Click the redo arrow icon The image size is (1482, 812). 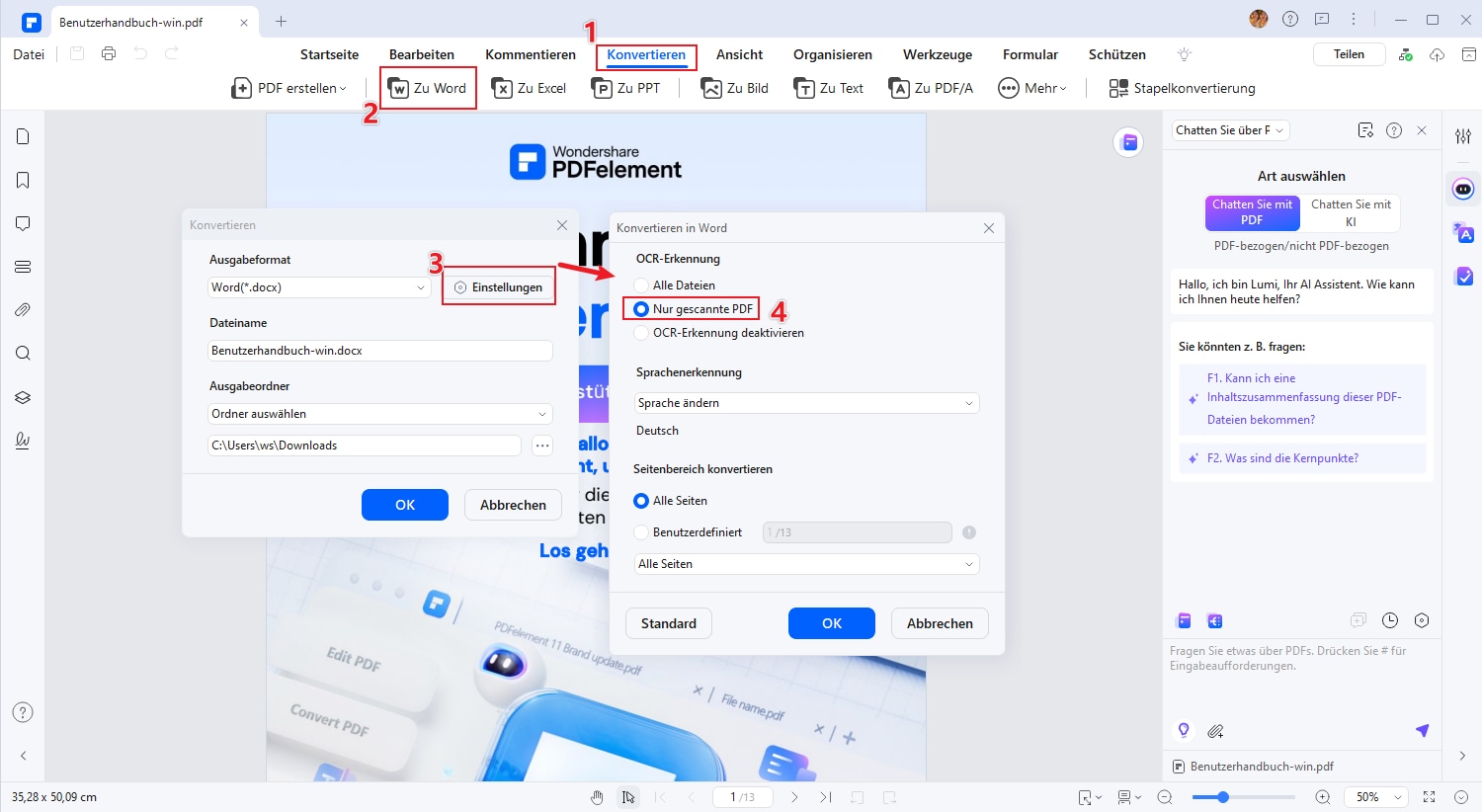172,54
